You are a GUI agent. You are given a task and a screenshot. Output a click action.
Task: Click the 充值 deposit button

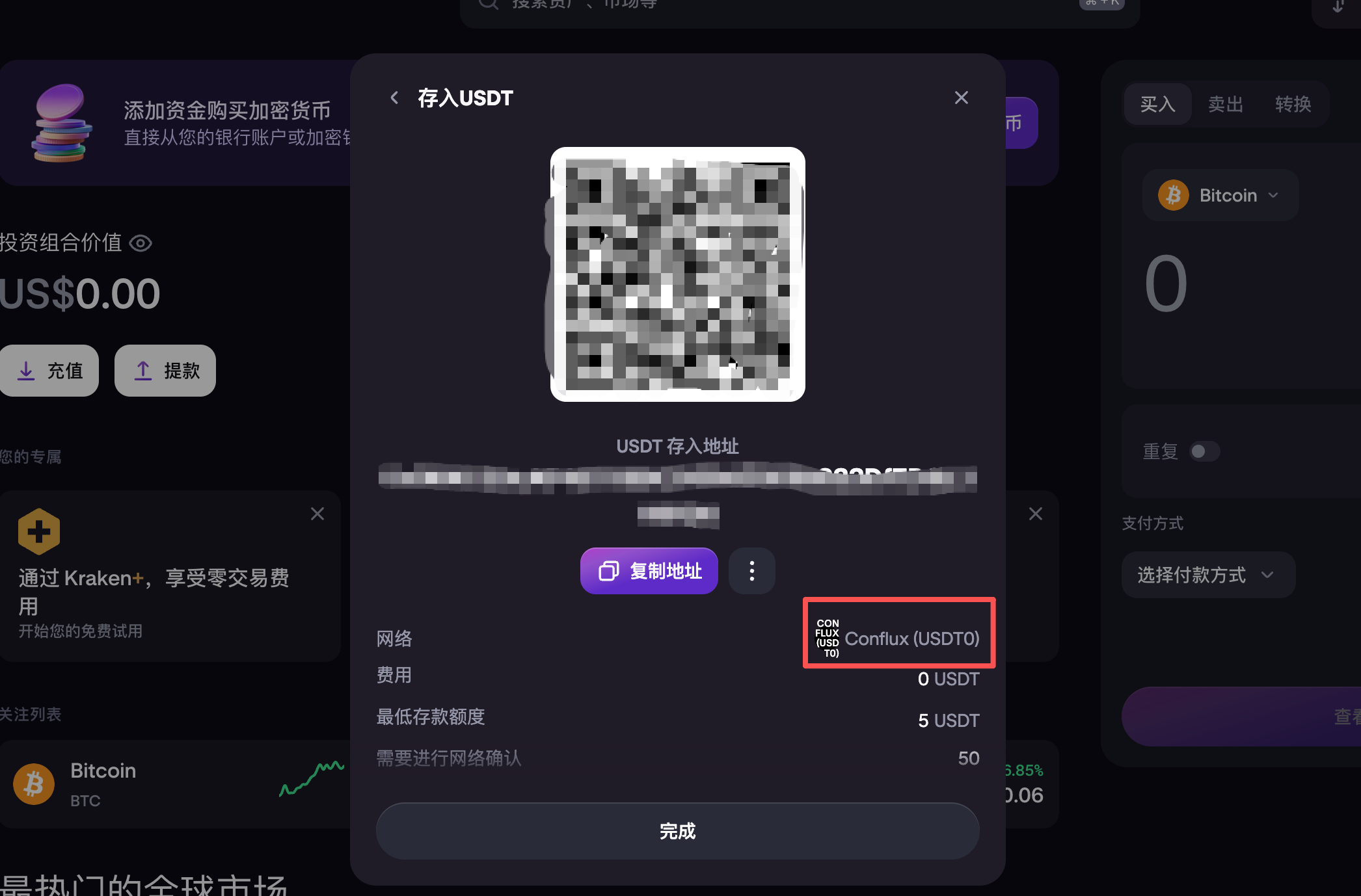[x=49, y=371]
